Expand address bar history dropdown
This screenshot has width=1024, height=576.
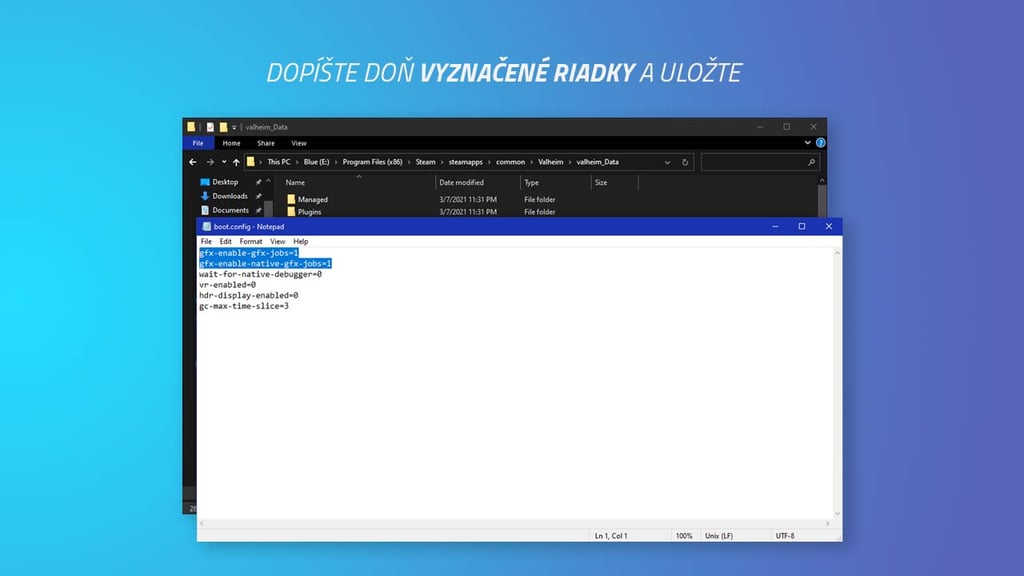click(x=667, y=162)
